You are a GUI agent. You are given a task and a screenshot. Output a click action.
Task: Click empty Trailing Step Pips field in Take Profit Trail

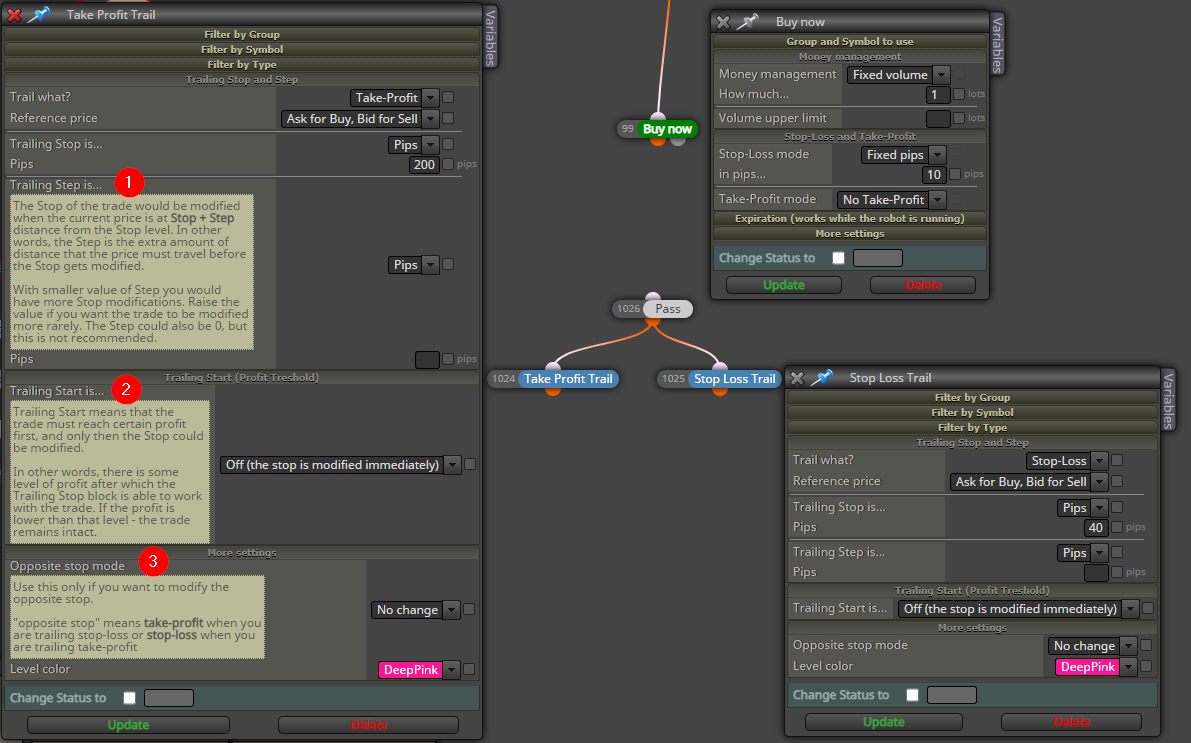(x=428, y=359)
